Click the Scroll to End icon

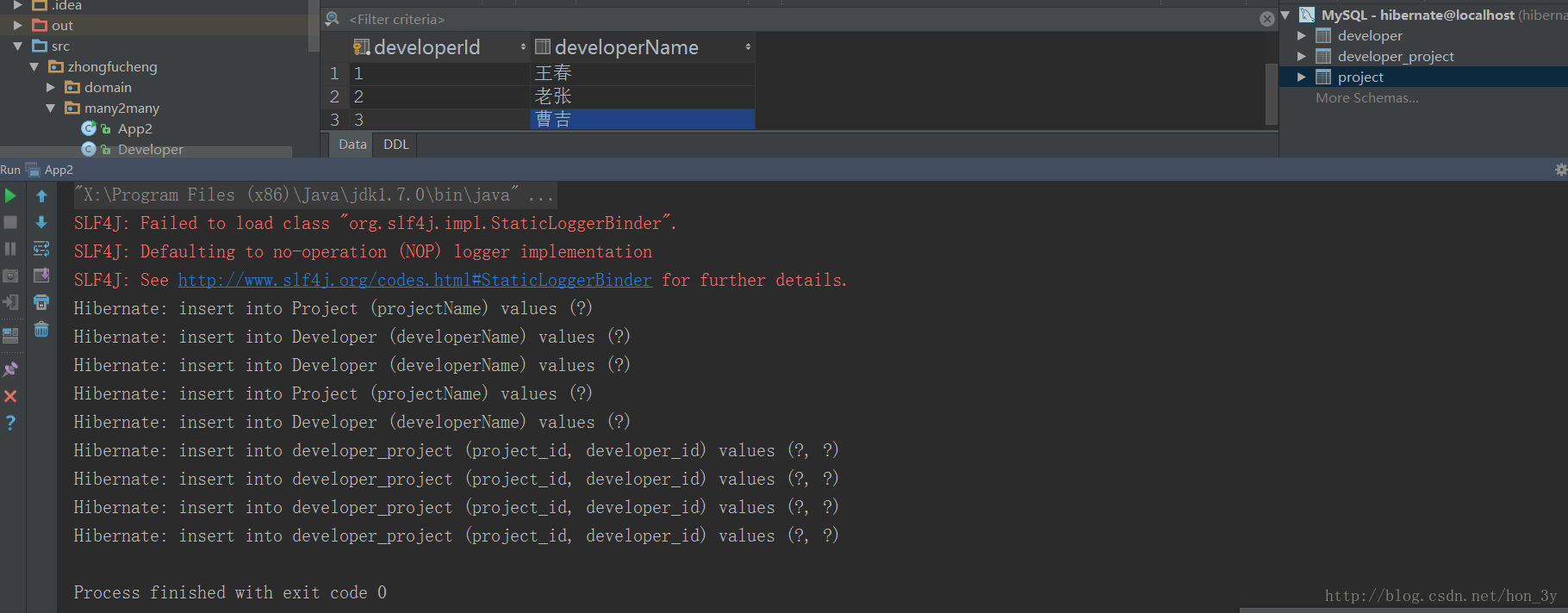(x=41, y=276)
